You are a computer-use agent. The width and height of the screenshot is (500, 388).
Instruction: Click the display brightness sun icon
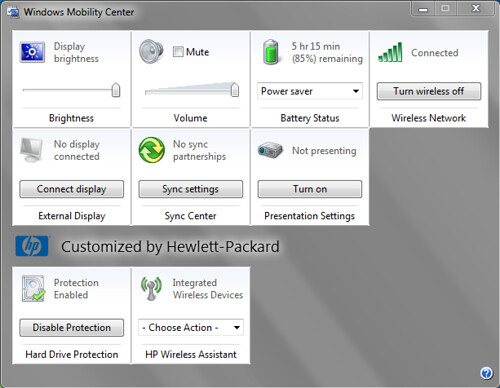tap(32, 52)
